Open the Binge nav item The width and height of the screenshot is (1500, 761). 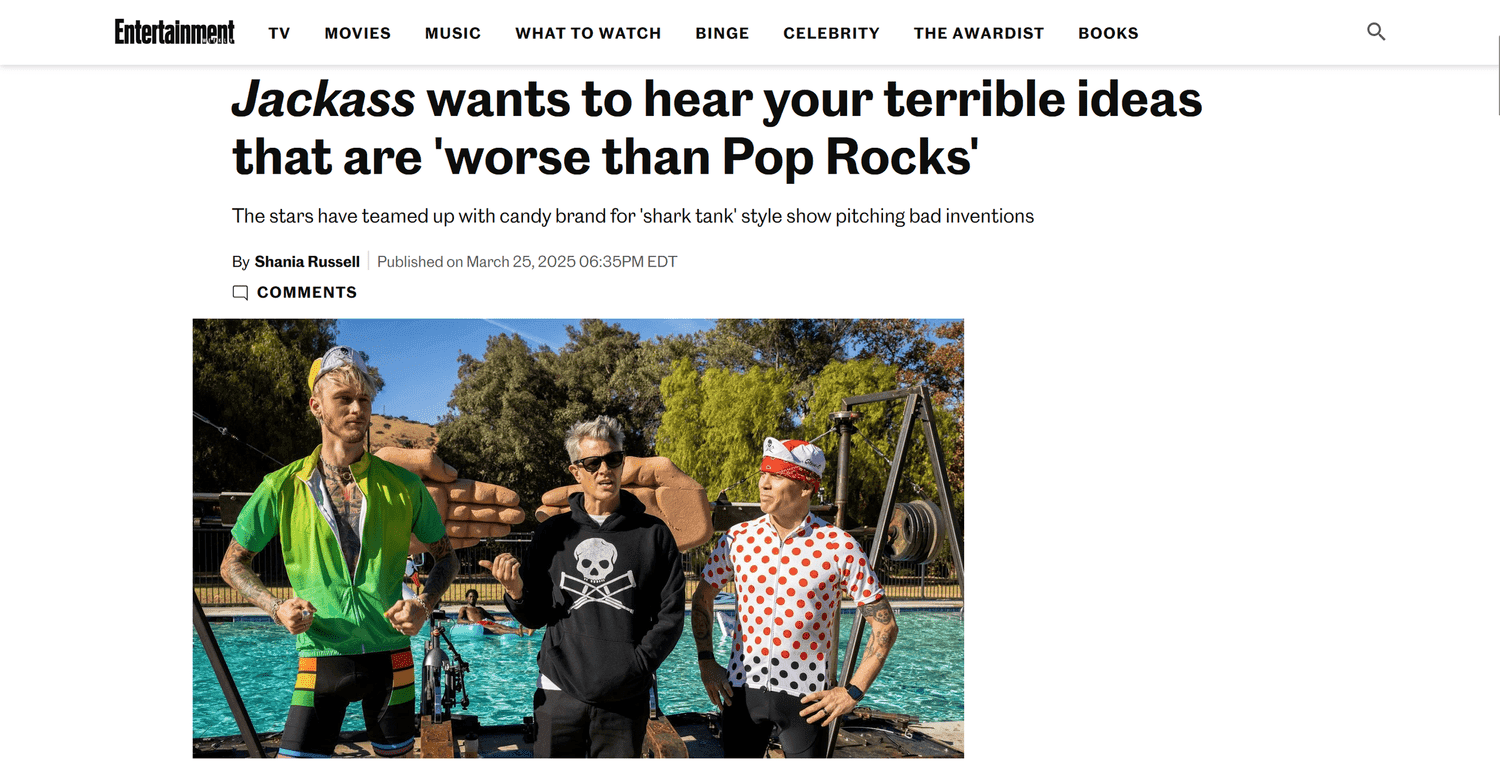pos(722,33)
